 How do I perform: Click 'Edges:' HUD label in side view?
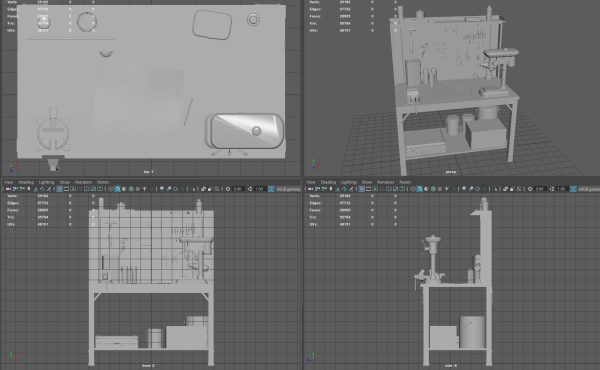coord(315,203)
